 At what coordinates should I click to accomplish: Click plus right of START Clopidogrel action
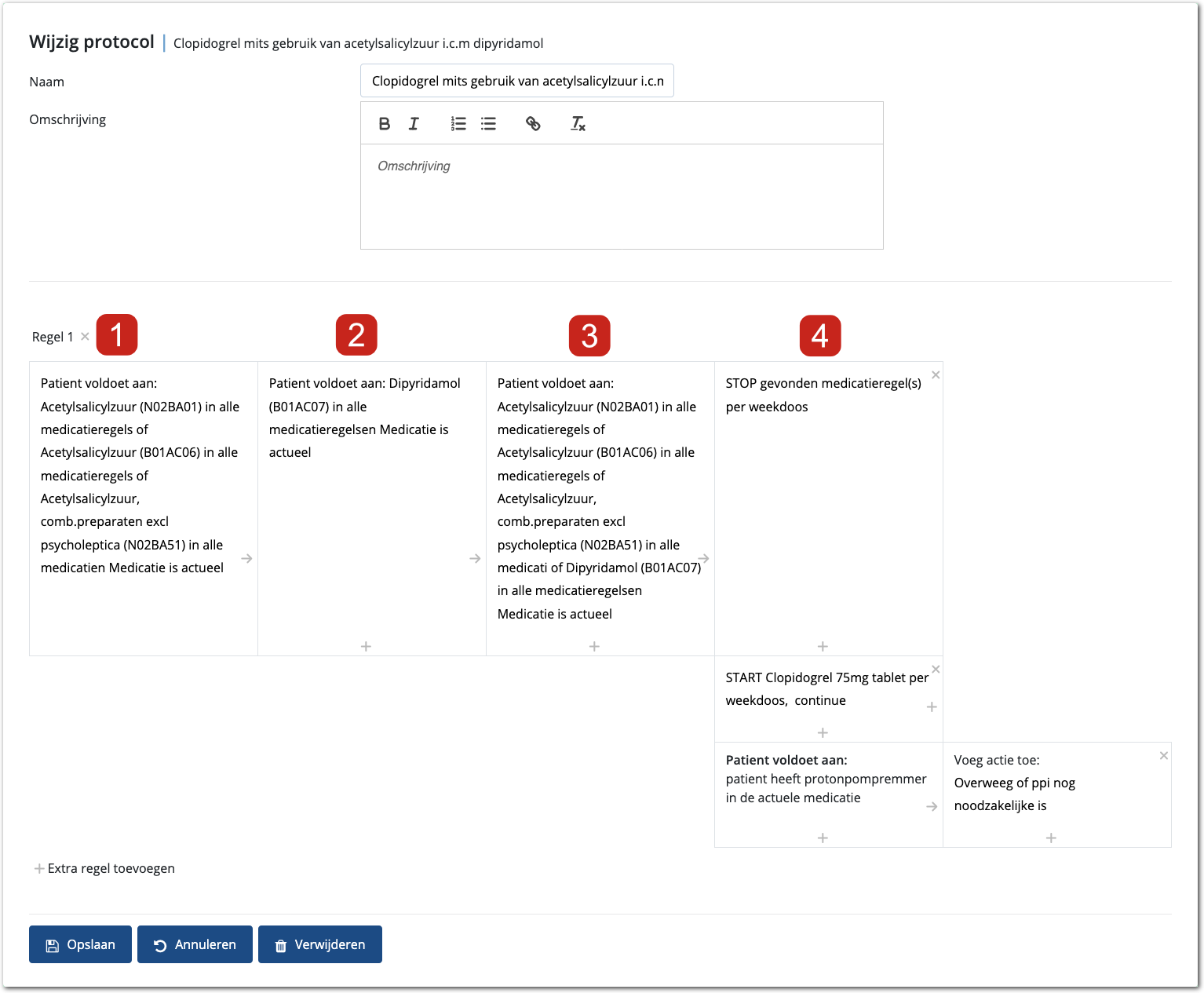[932, 706]
